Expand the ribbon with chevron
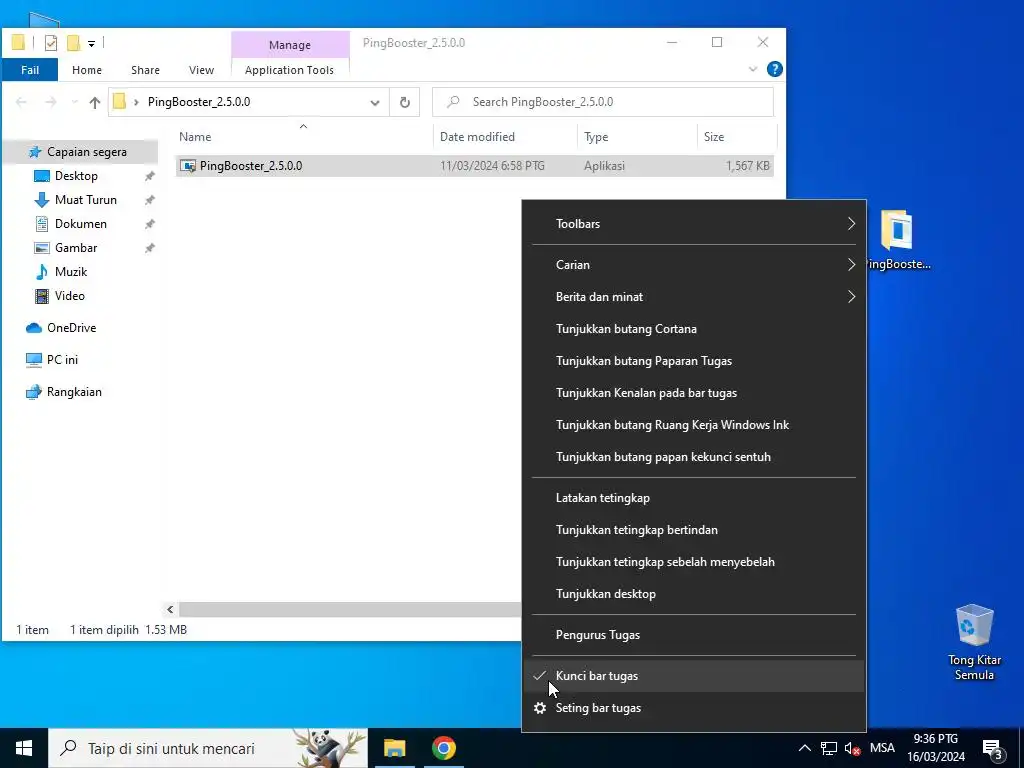This screenshot has width=1024, height=768. point(753,69)
